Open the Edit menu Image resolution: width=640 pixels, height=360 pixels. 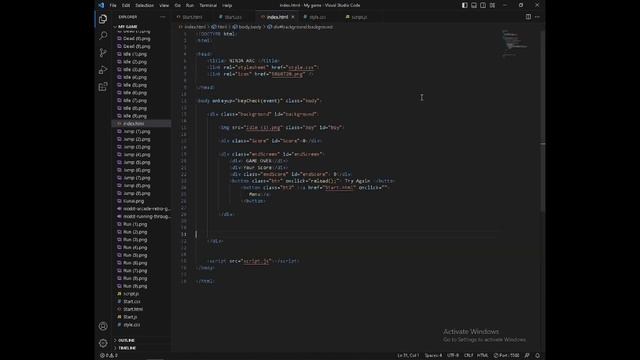coord(126,5)
